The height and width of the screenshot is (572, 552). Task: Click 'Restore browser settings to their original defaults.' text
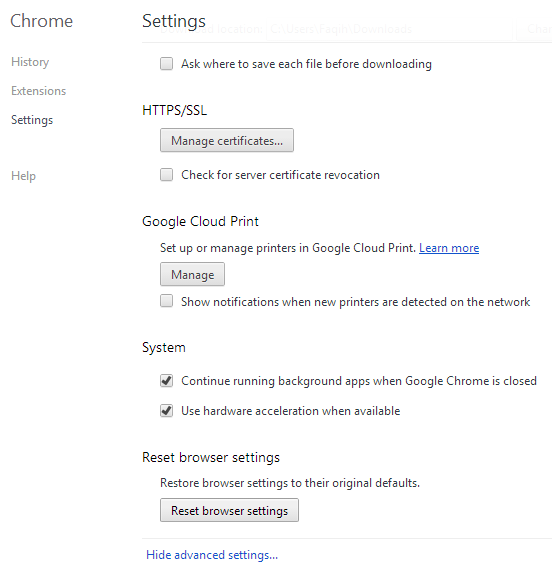290,483
